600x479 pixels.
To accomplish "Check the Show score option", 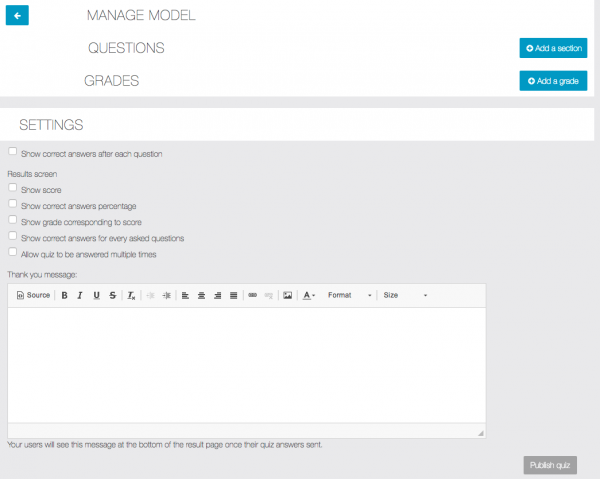I will point(12,187).
